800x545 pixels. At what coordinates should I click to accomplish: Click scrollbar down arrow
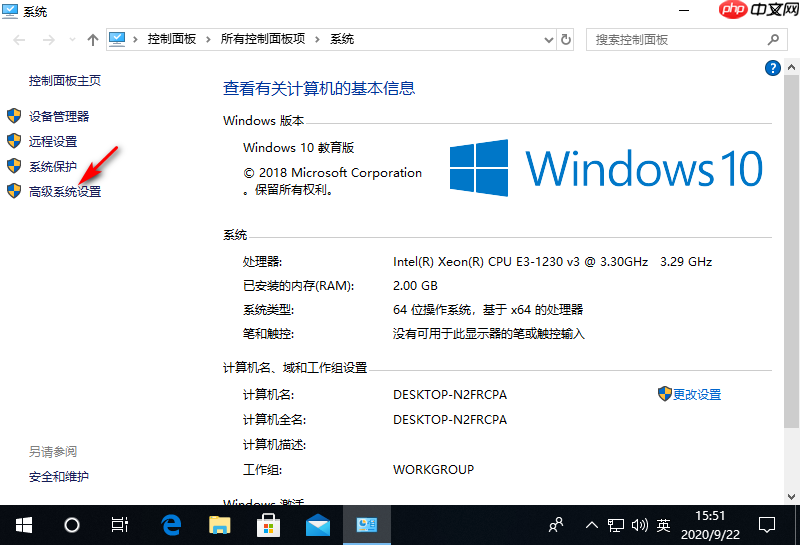pos(791,497)
